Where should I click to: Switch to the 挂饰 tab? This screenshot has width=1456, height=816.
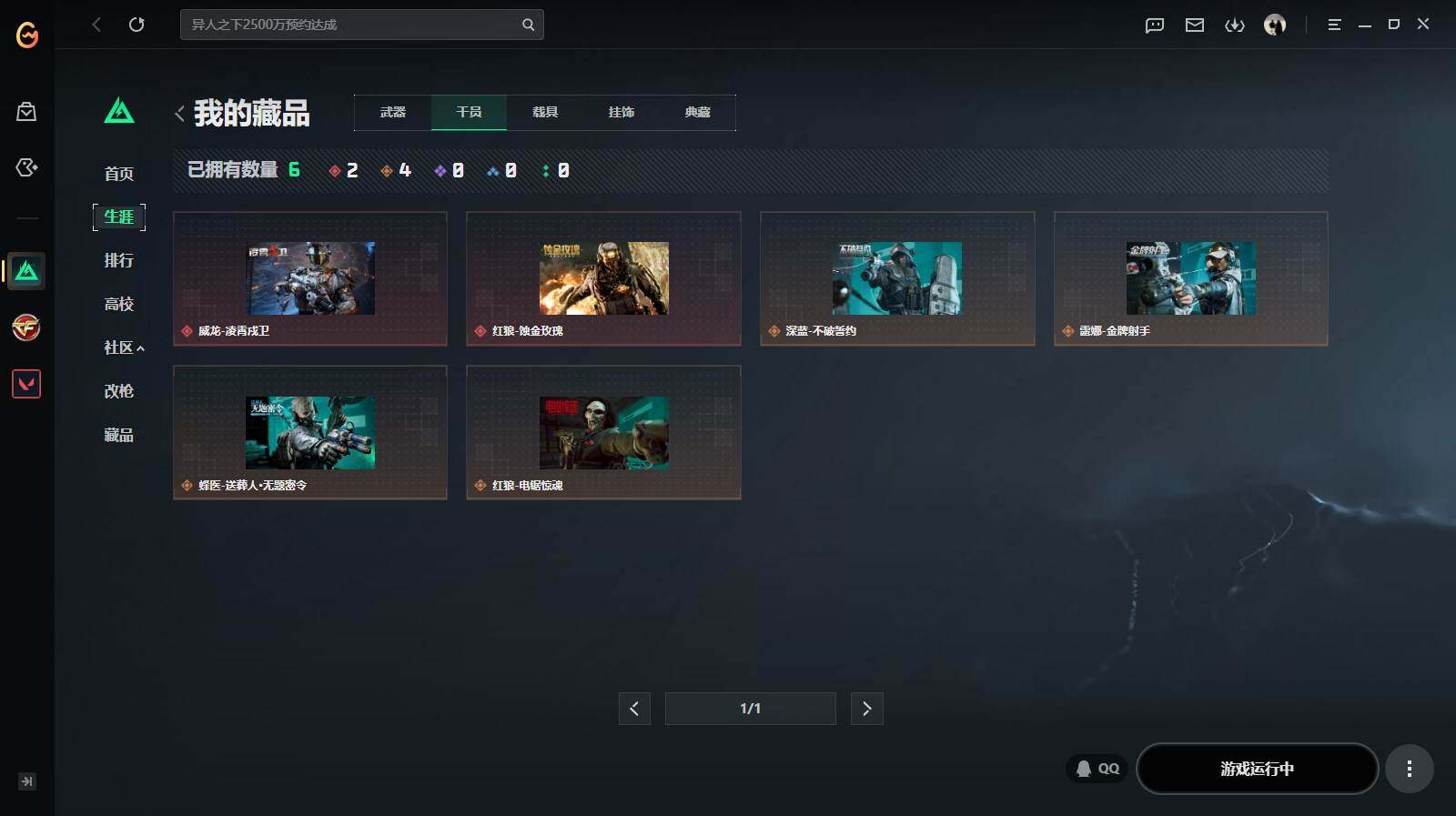[622, 113]
